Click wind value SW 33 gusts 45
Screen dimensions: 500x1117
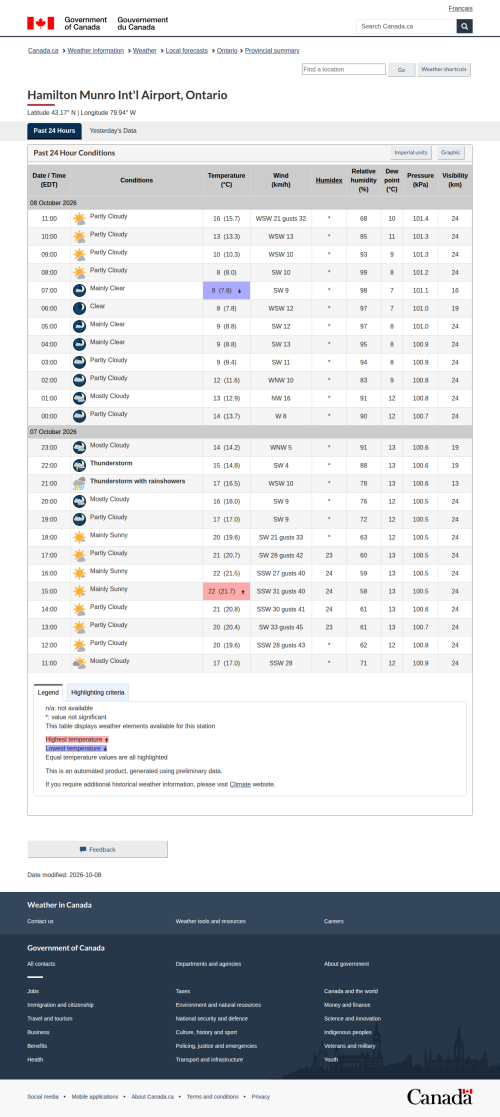click(x=281, y=628)
